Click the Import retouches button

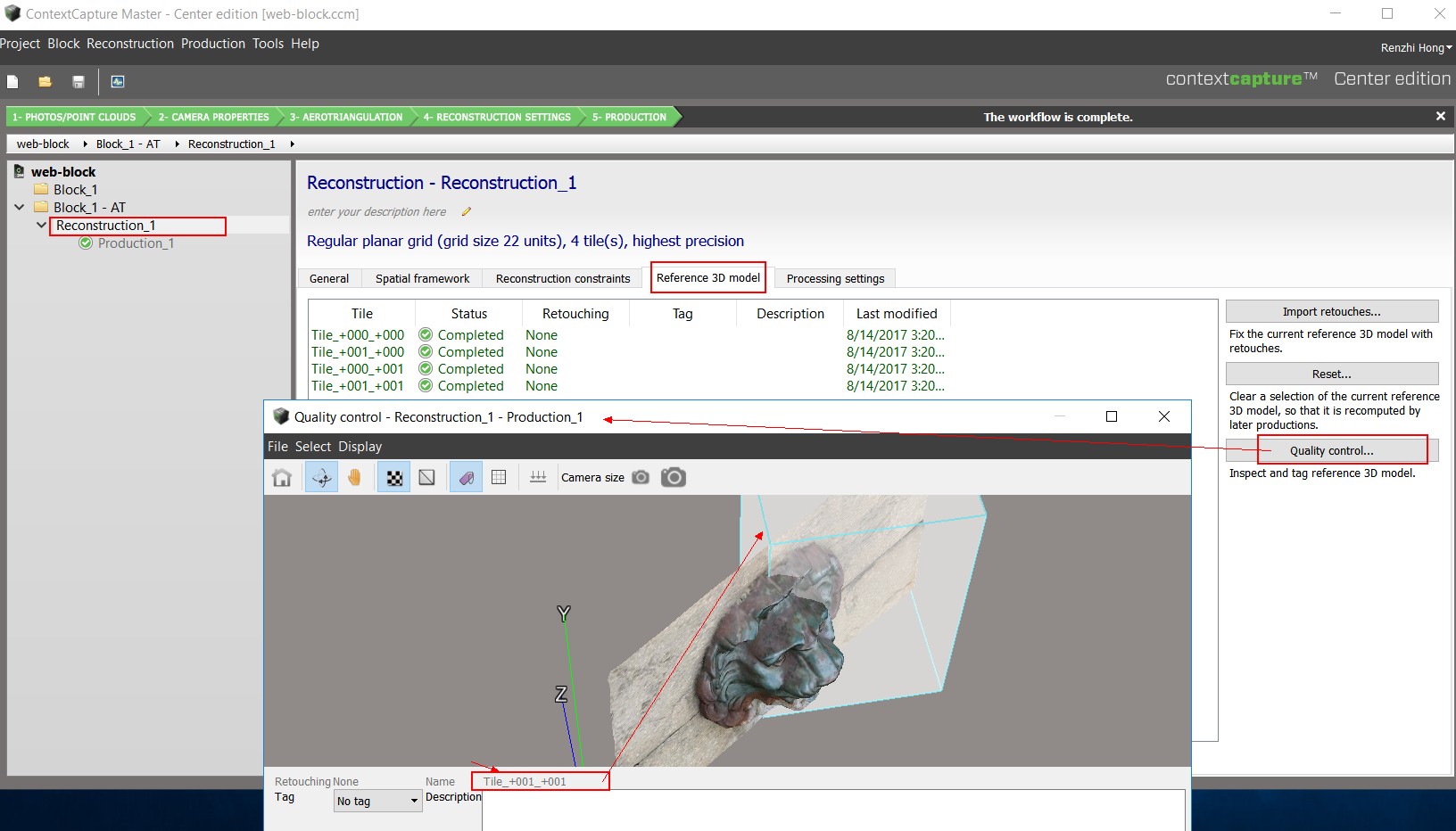tap(1331, 311)
